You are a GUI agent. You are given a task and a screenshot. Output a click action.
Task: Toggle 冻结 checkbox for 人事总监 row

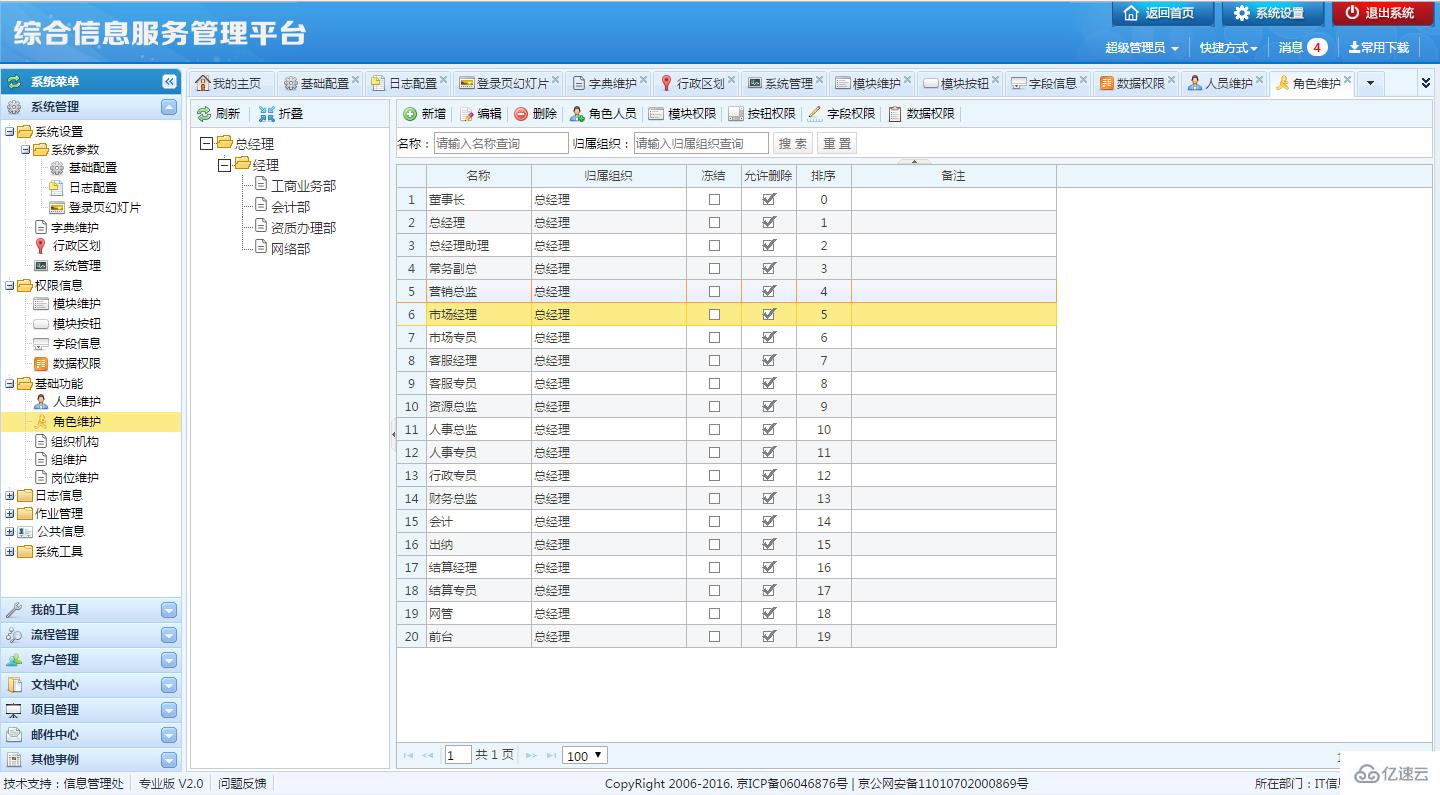pos(714,429)
